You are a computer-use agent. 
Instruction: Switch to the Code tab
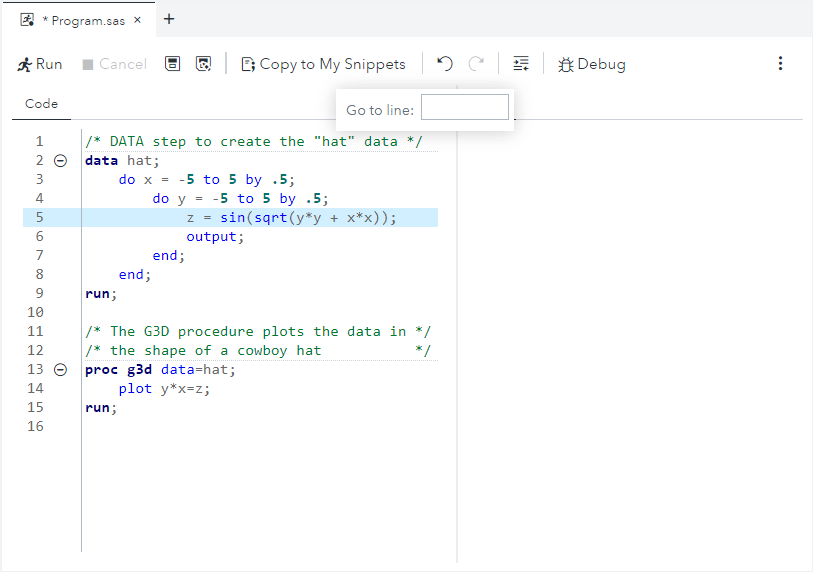41,104
